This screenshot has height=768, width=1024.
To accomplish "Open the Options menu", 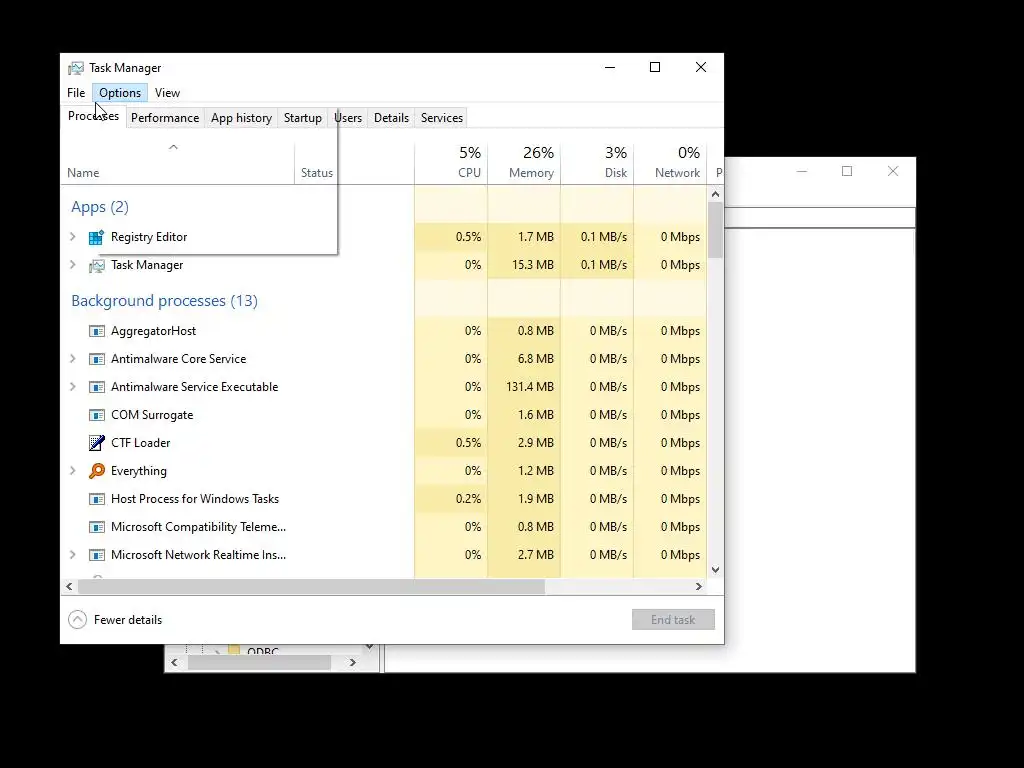I will click(120, 93).
